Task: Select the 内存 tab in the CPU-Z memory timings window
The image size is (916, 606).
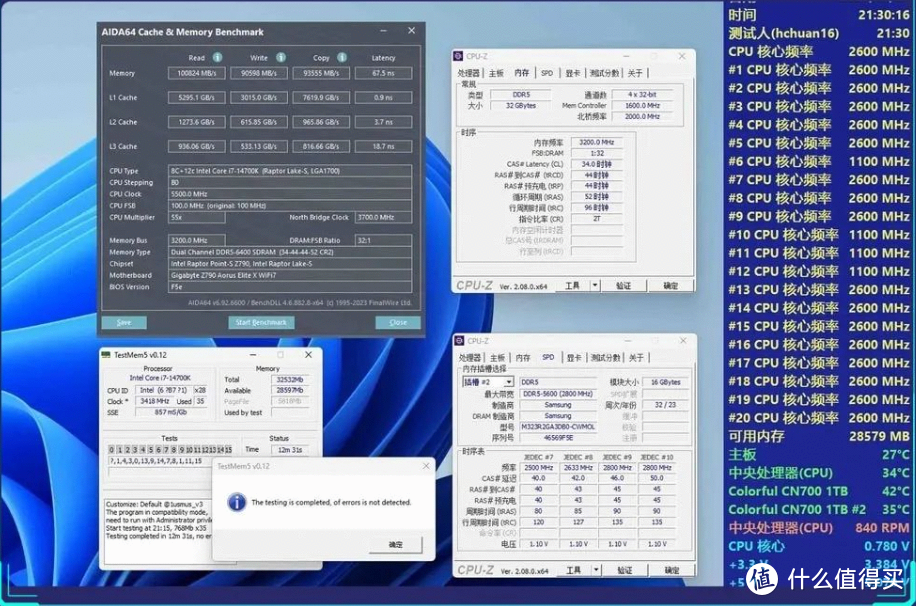Action: click(522, 72)
